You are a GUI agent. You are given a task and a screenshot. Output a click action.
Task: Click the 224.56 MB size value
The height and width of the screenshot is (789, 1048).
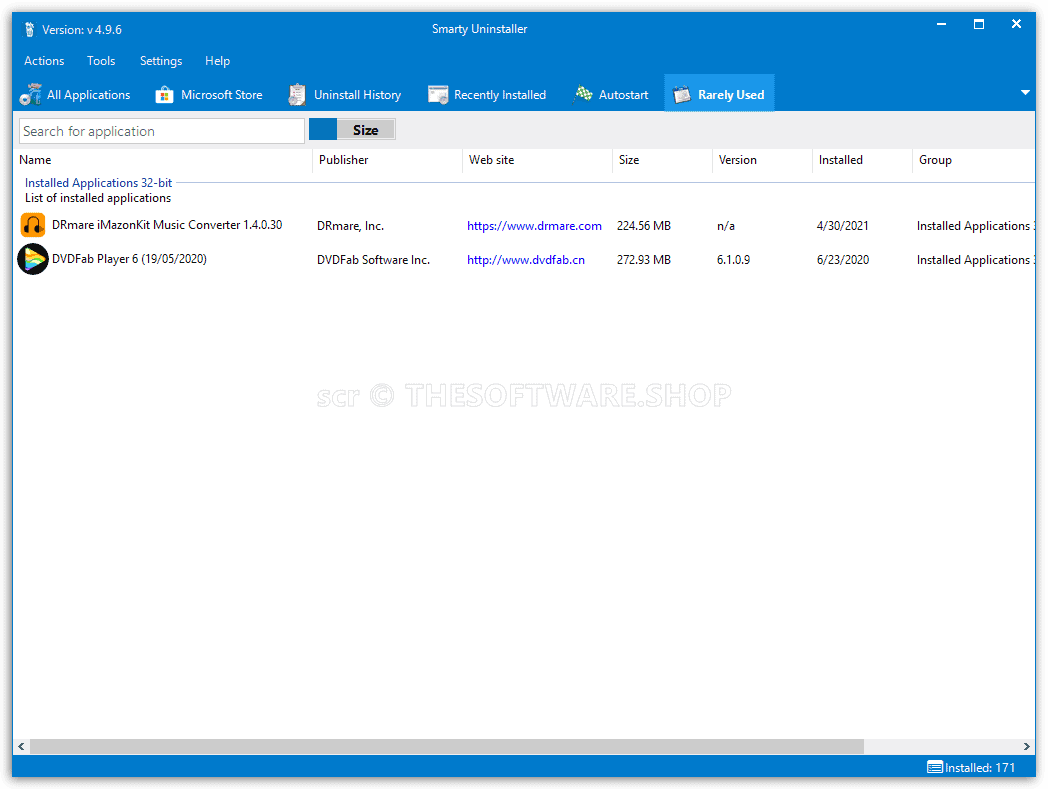[x=644, y=226]
